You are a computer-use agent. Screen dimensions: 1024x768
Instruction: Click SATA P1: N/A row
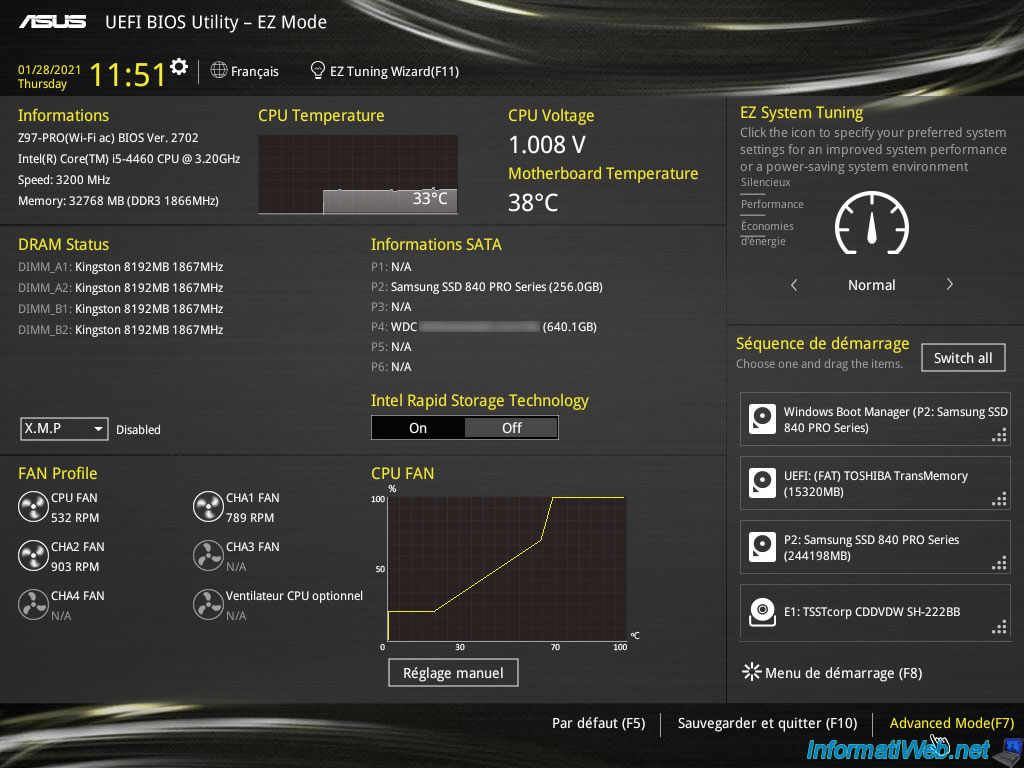[391, 266]
